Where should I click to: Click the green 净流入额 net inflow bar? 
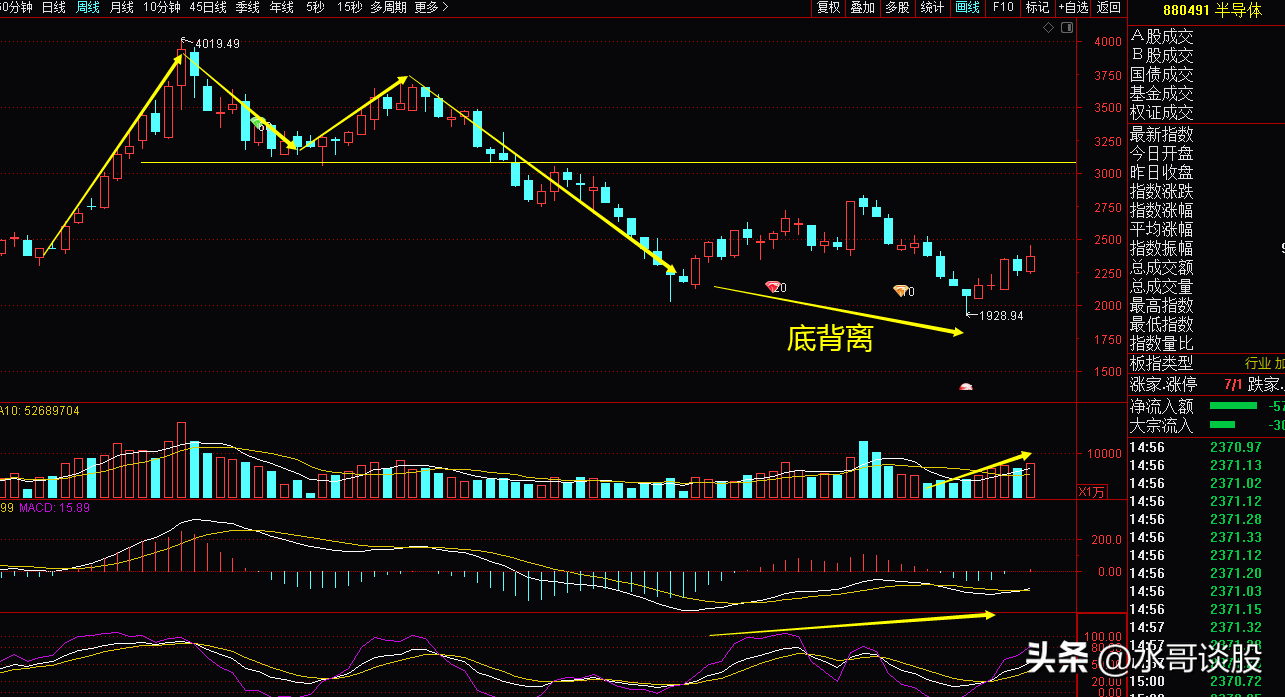pos(1233,406)
